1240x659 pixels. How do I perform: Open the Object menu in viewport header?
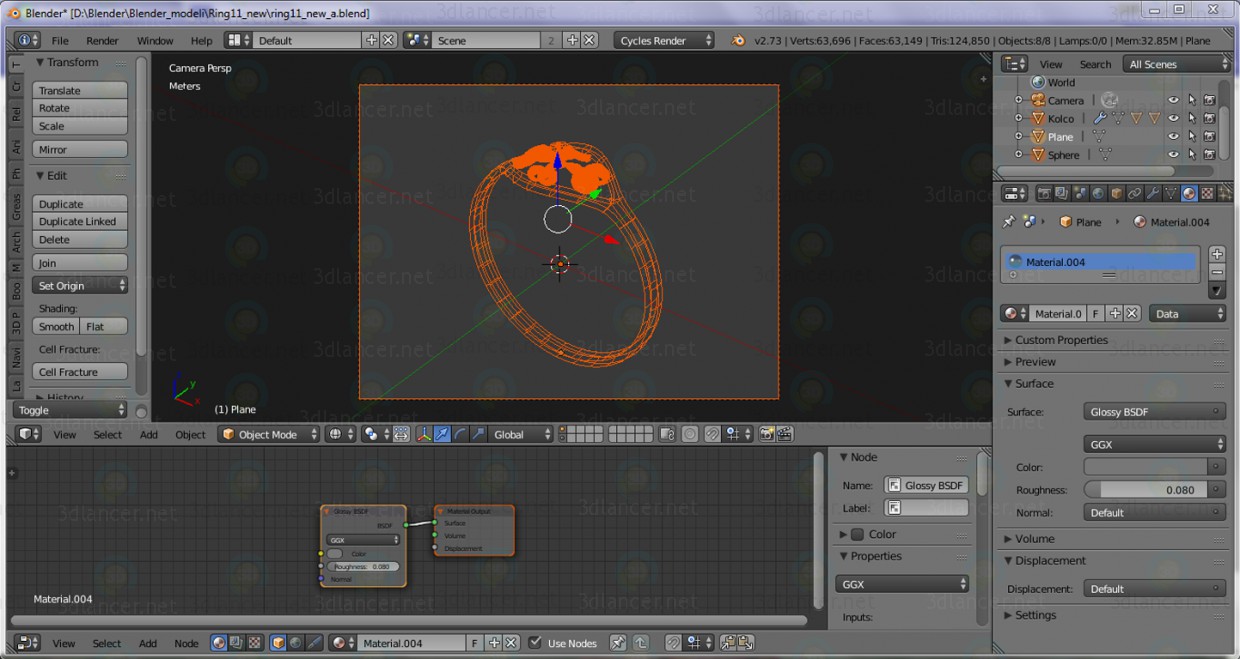pyautogui.click(x=190, y=435)
